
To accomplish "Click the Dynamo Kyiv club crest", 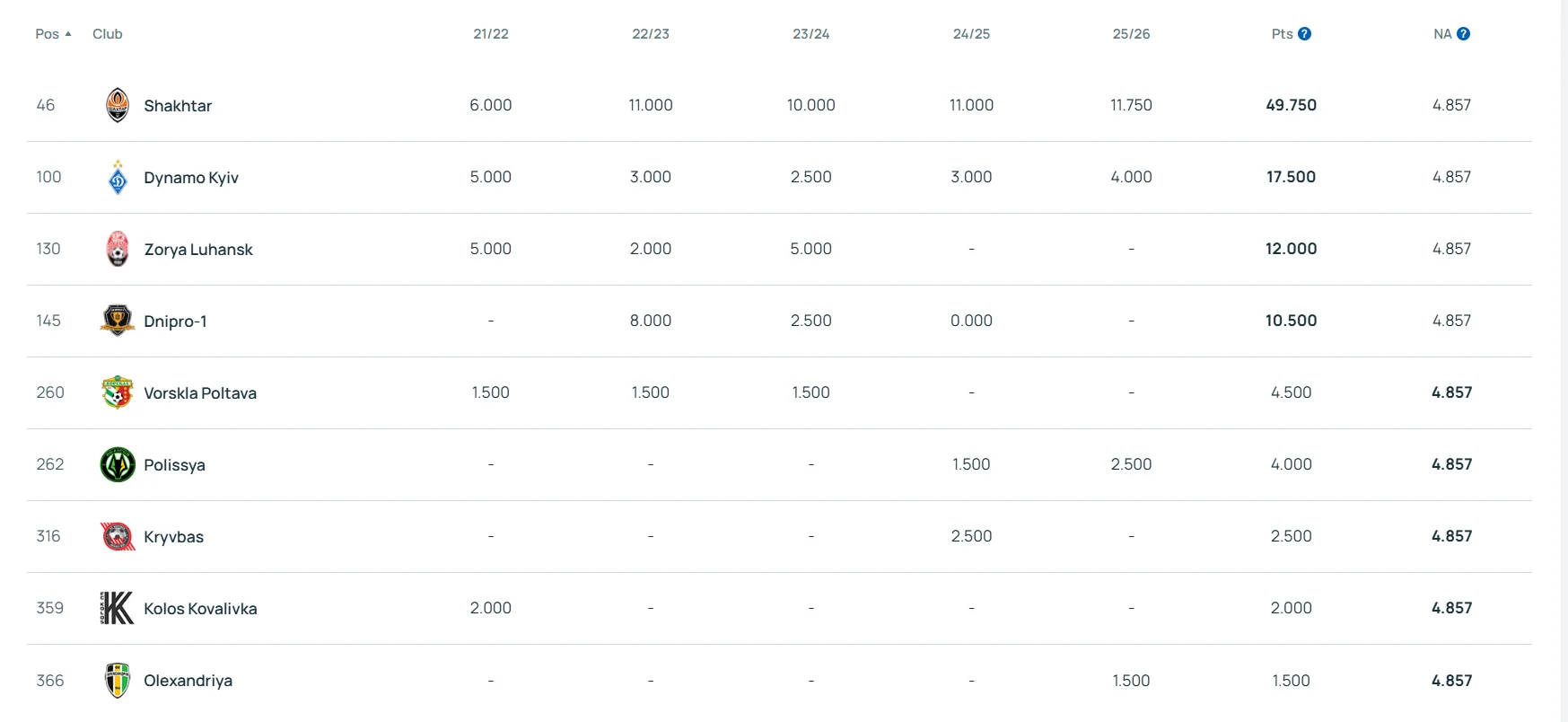I will click(118, 178).
